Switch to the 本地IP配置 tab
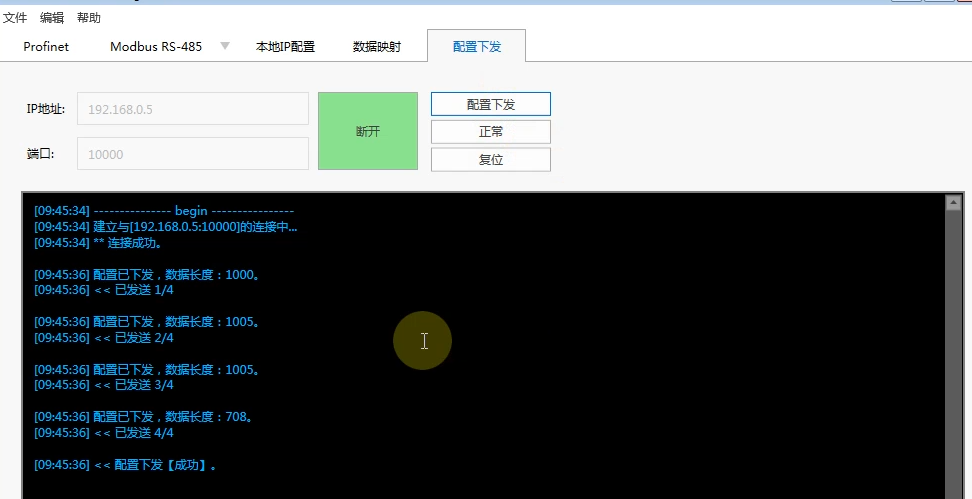The width and height of the screenshot is (972, 499). [x=285, y=46]
